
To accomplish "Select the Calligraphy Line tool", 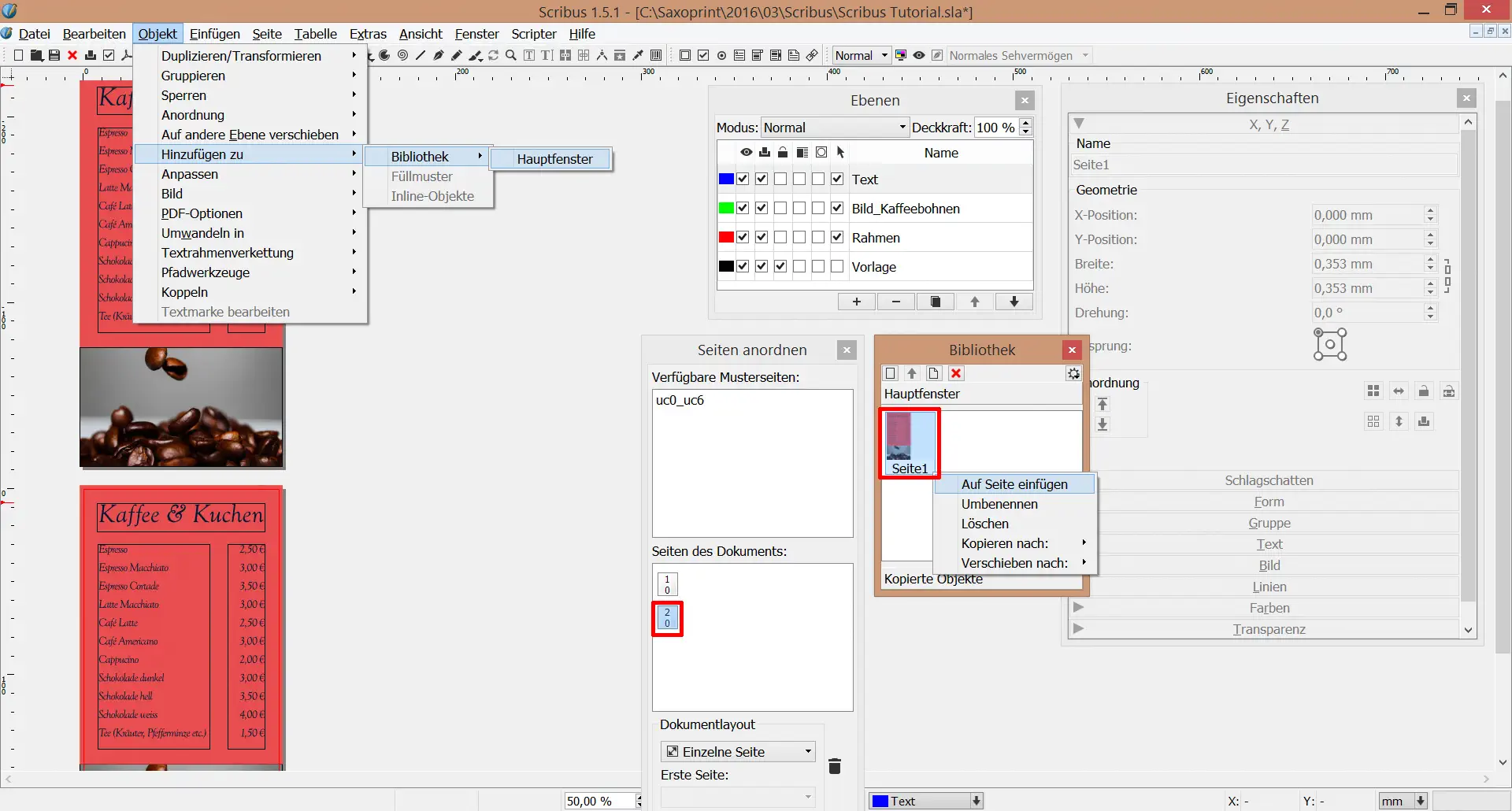I will tap(476, 55).
